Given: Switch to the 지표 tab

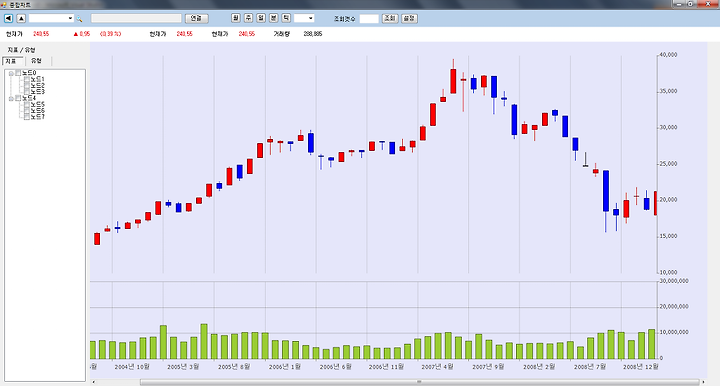Looking at the screenshot, I should coord(12,61).
